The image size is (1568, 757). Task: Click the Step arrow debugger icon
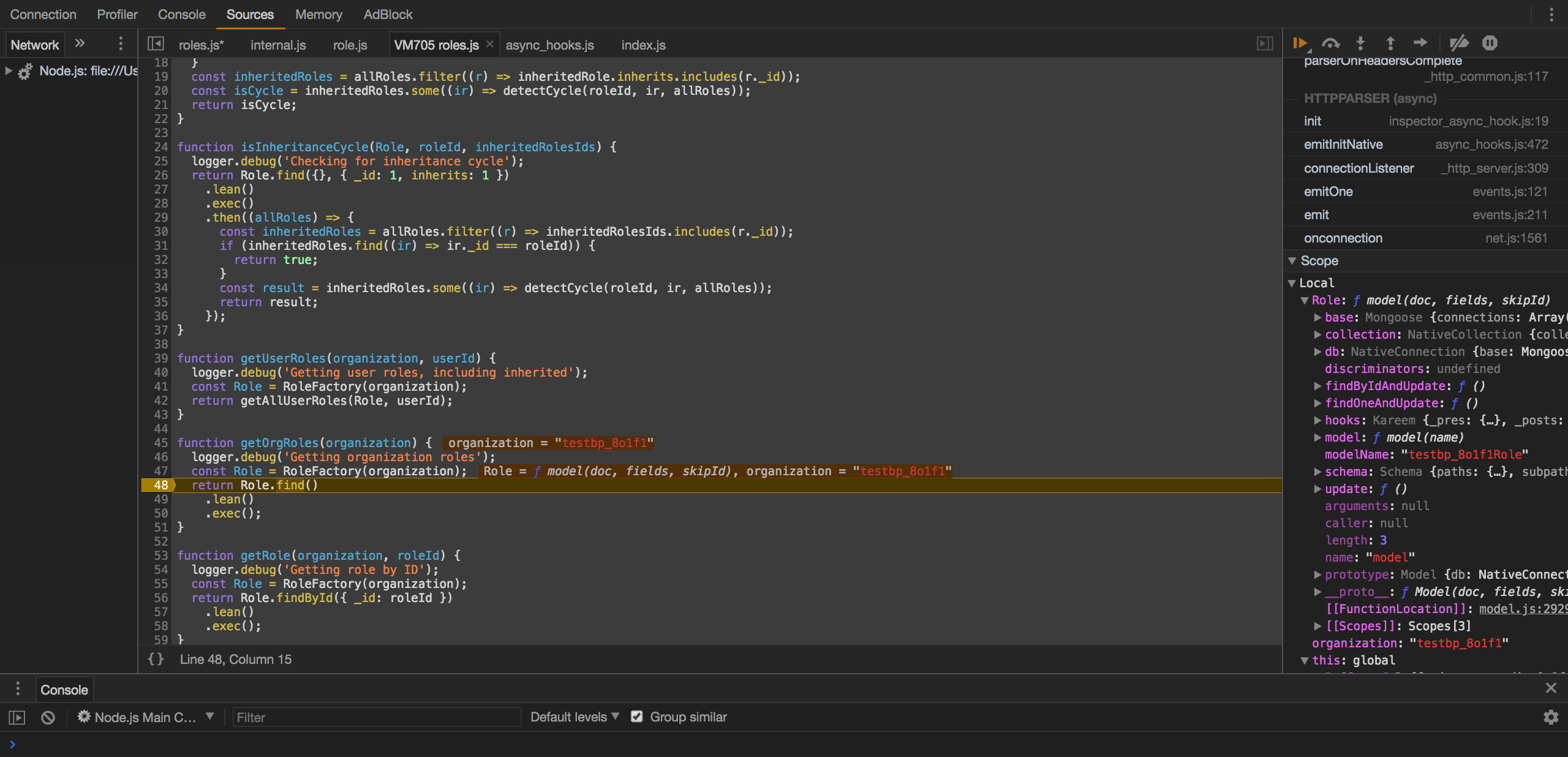[1420, 43]
